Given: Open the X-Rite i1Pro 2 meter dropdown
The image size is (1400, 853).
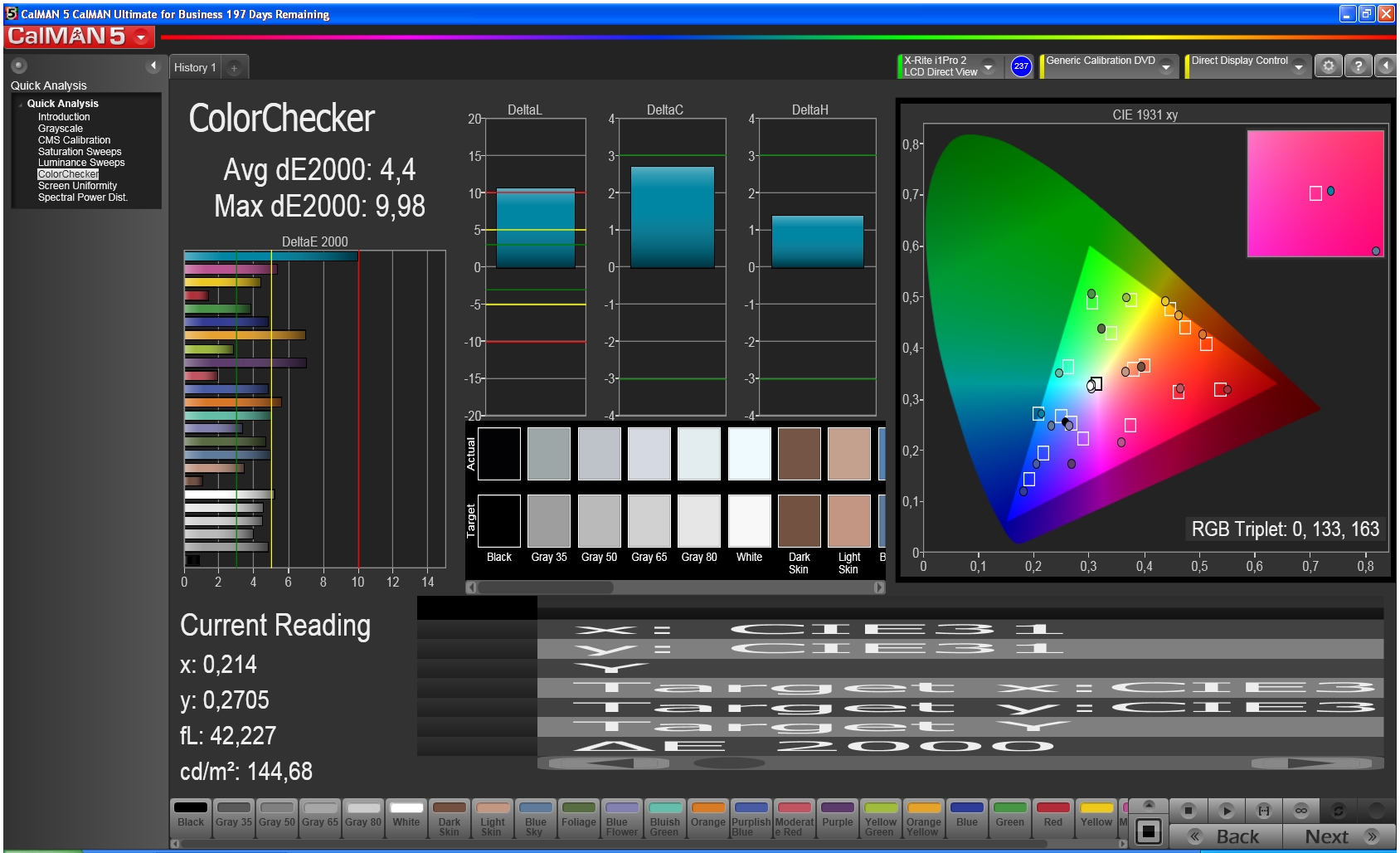Looking at the screenshot, I should [989, 66].
